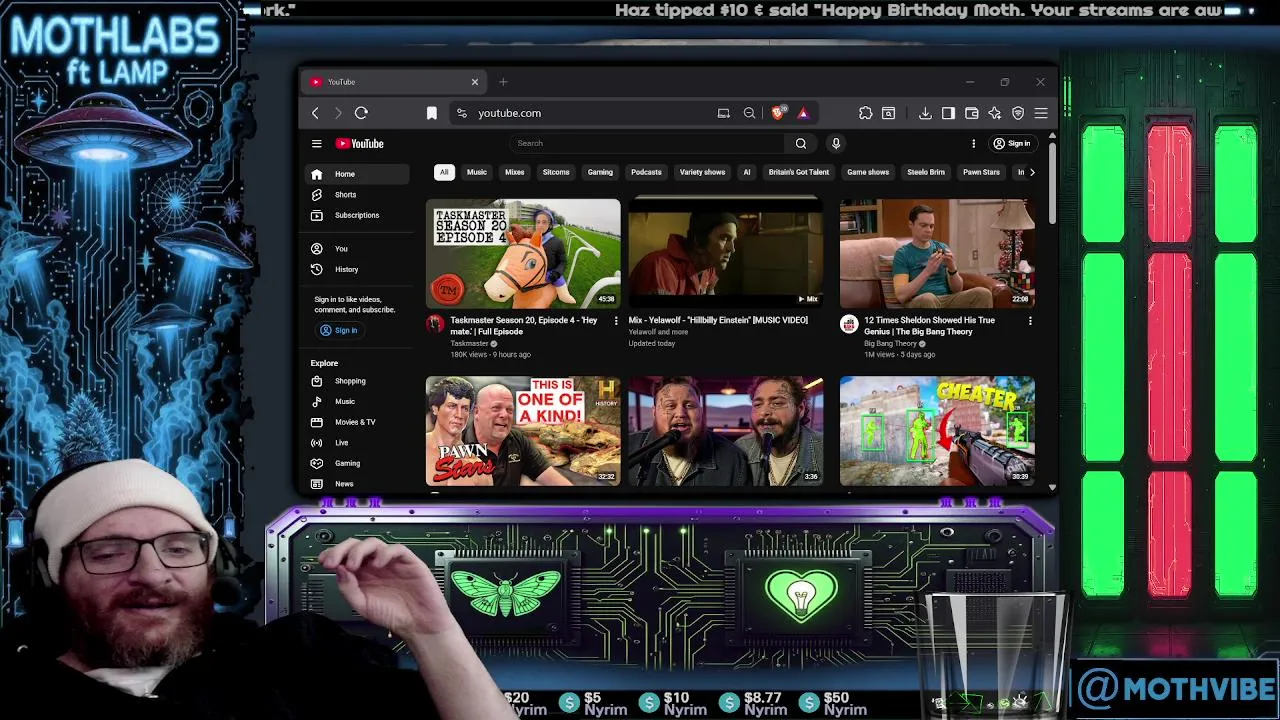
Task: Open Brave Rewards triangle icon
Action: point(802,113)
